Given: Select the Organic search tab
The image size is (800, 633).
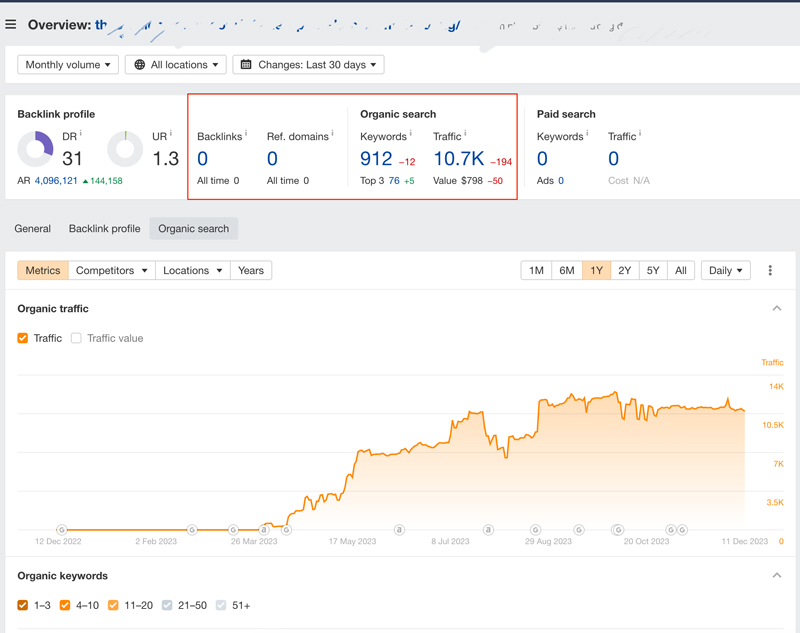Looking at the screenshot, I should (193, 229).
